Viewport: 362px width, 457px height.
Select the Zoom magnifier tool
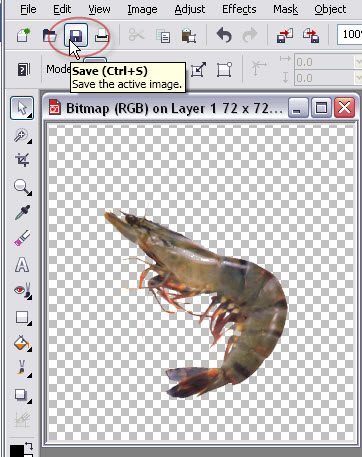tap(22, 187)
